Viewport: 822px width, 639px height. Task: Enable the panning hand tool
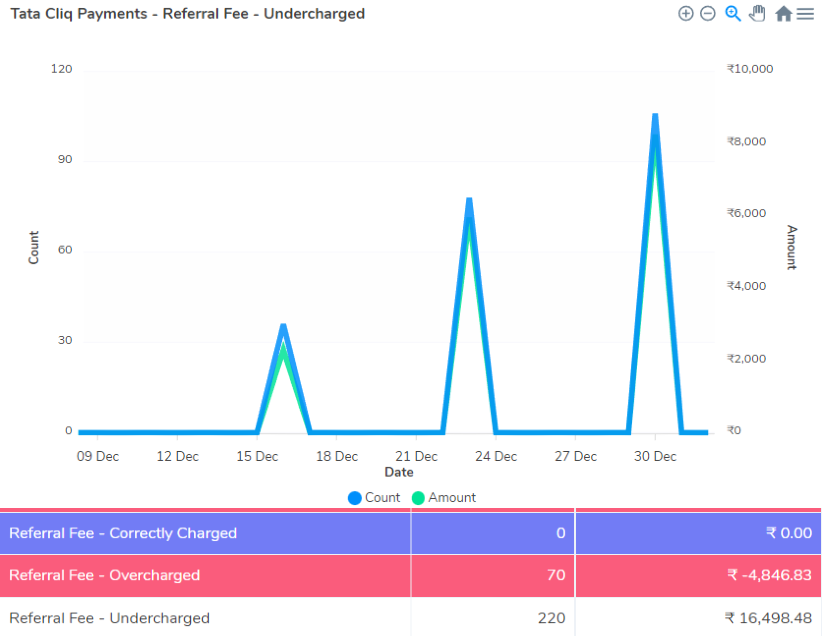[x=757, y=14]
